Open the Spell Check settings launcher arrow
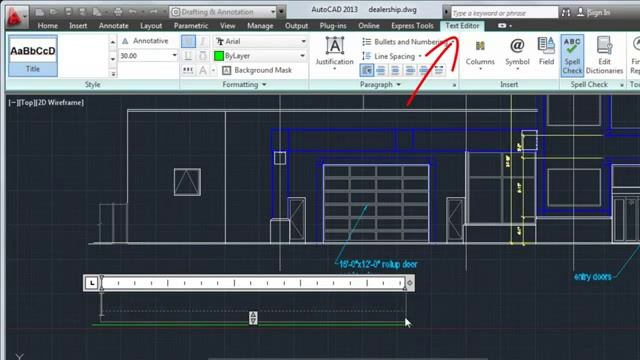 coord(622,85)
